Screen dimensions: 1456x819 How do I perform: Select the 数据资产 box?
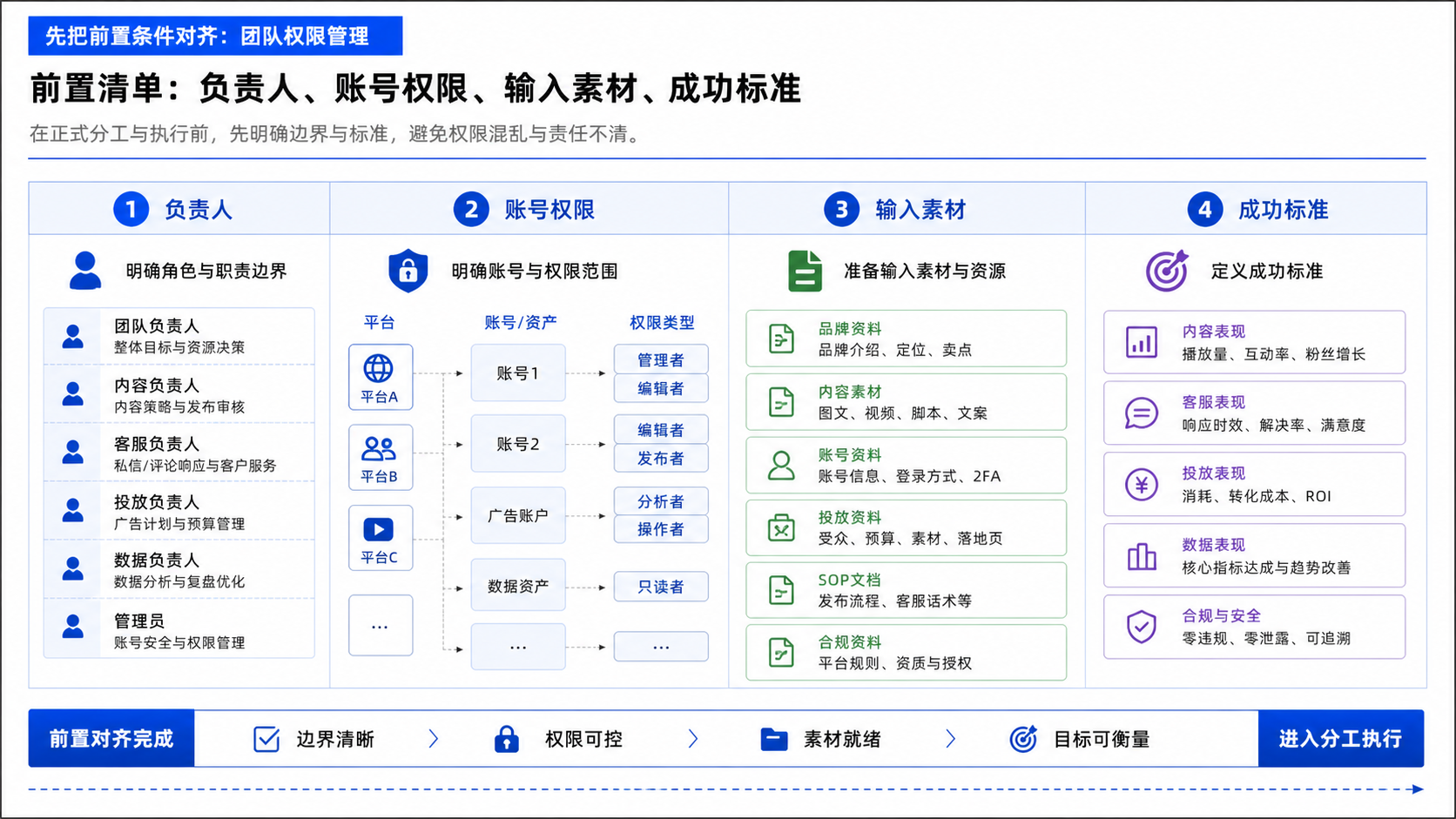point(518,587)
